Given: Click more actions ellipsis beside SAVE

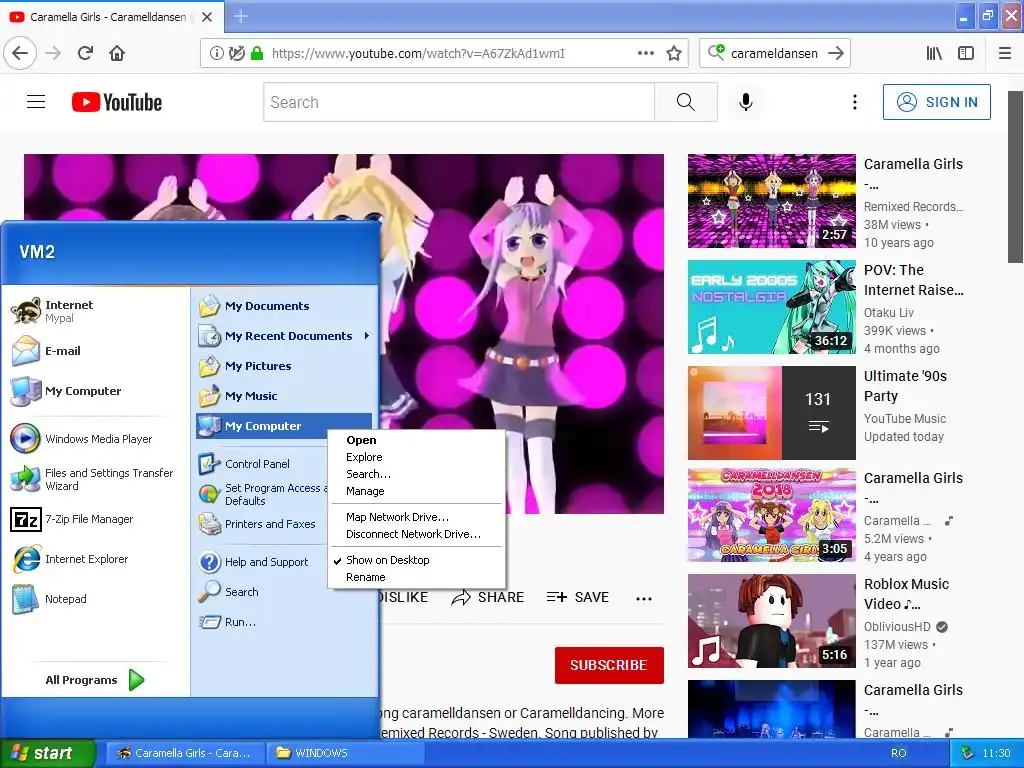Looking at the screenshot, I should (643, 598).
